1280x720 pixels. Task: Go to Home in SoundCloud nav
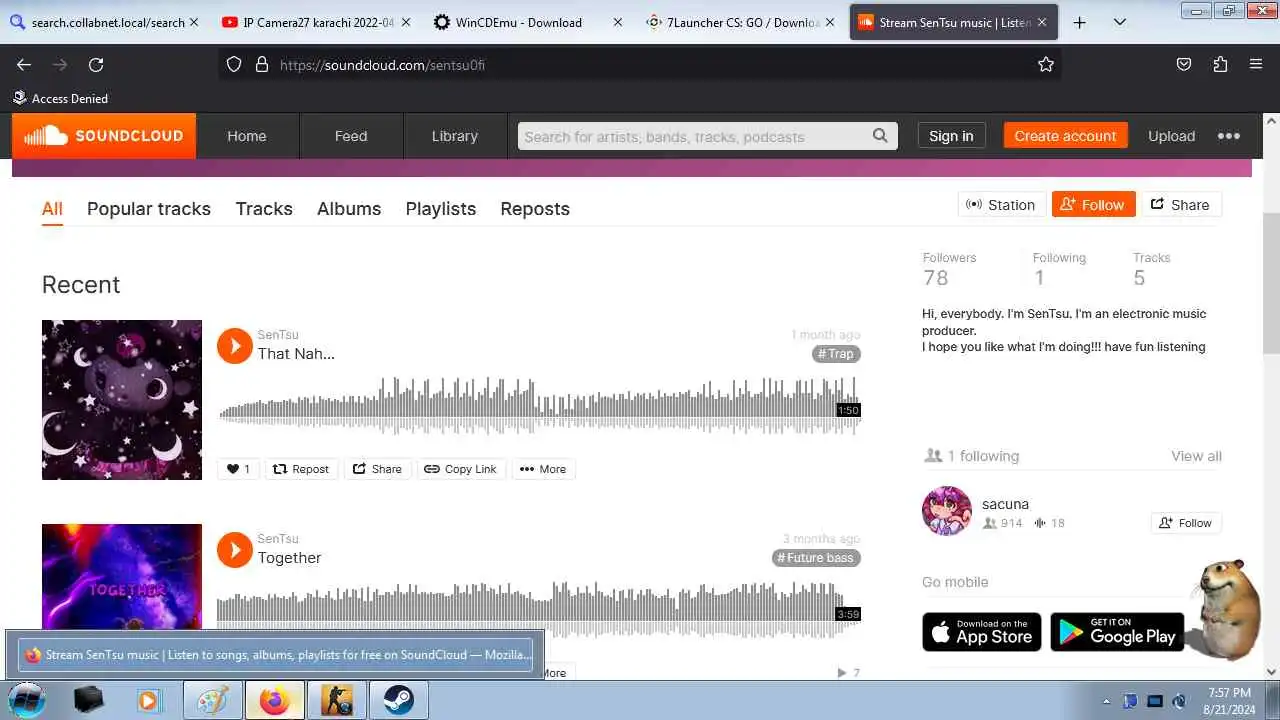pos(247,136)
